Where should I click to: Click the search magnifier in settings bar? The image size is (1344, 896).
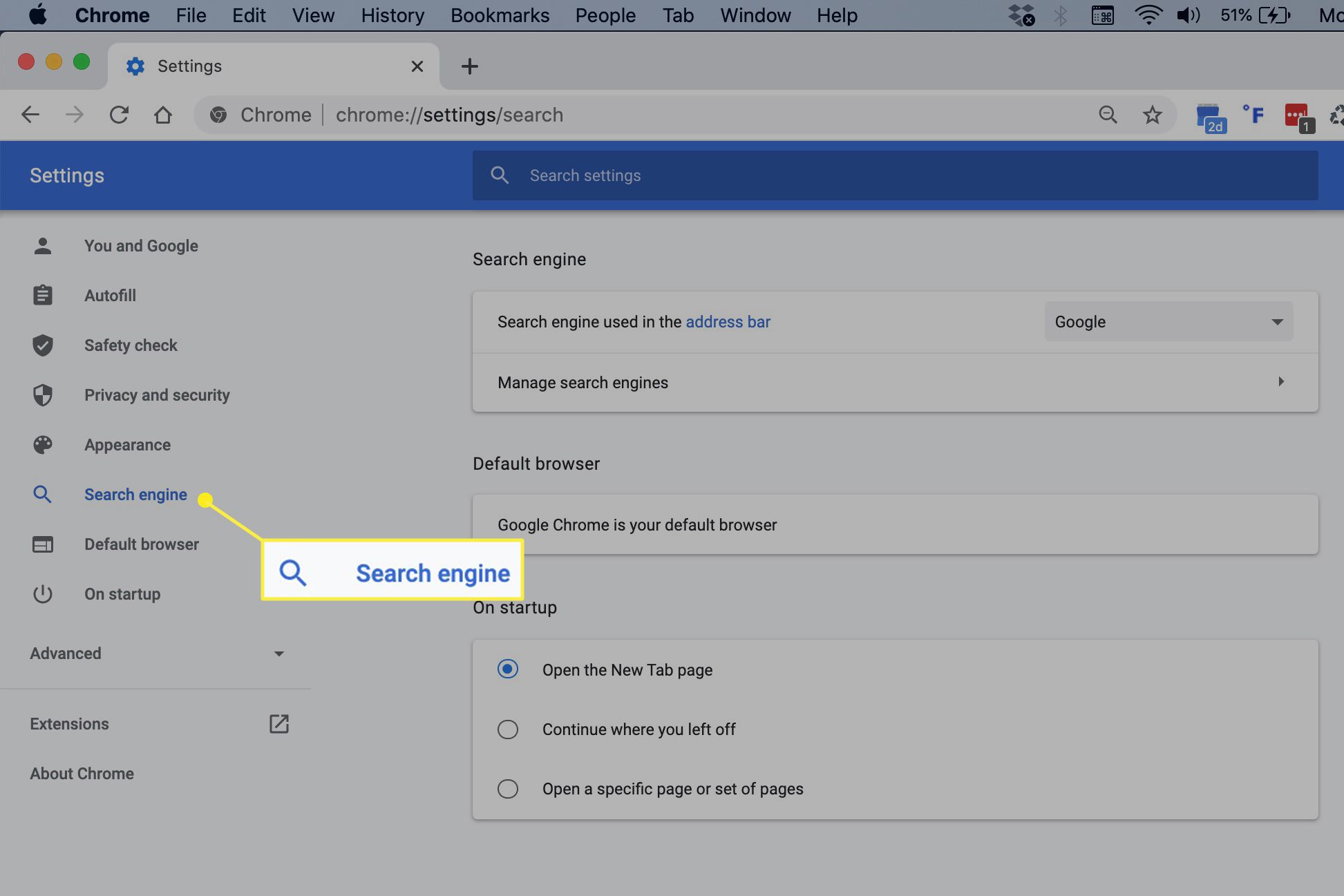[500, 175]
